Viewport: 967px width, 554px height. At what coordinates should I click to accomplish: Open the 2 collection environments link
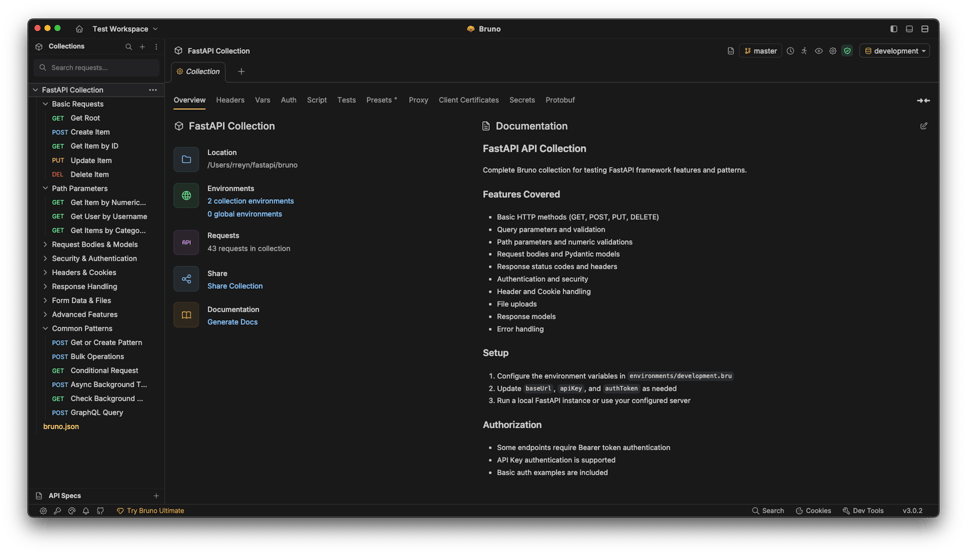pyautogui.click(x=250, y=201)
